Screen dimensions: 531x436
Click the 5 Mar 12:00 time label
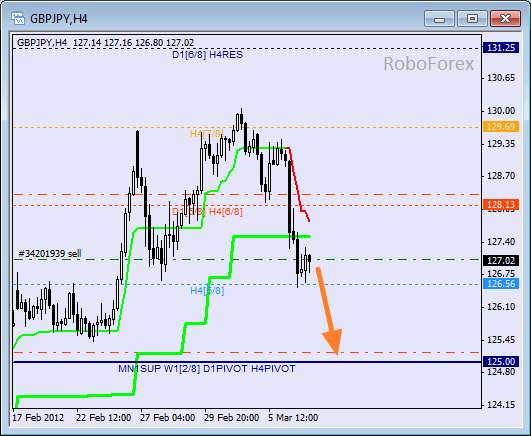coord(293,417)
